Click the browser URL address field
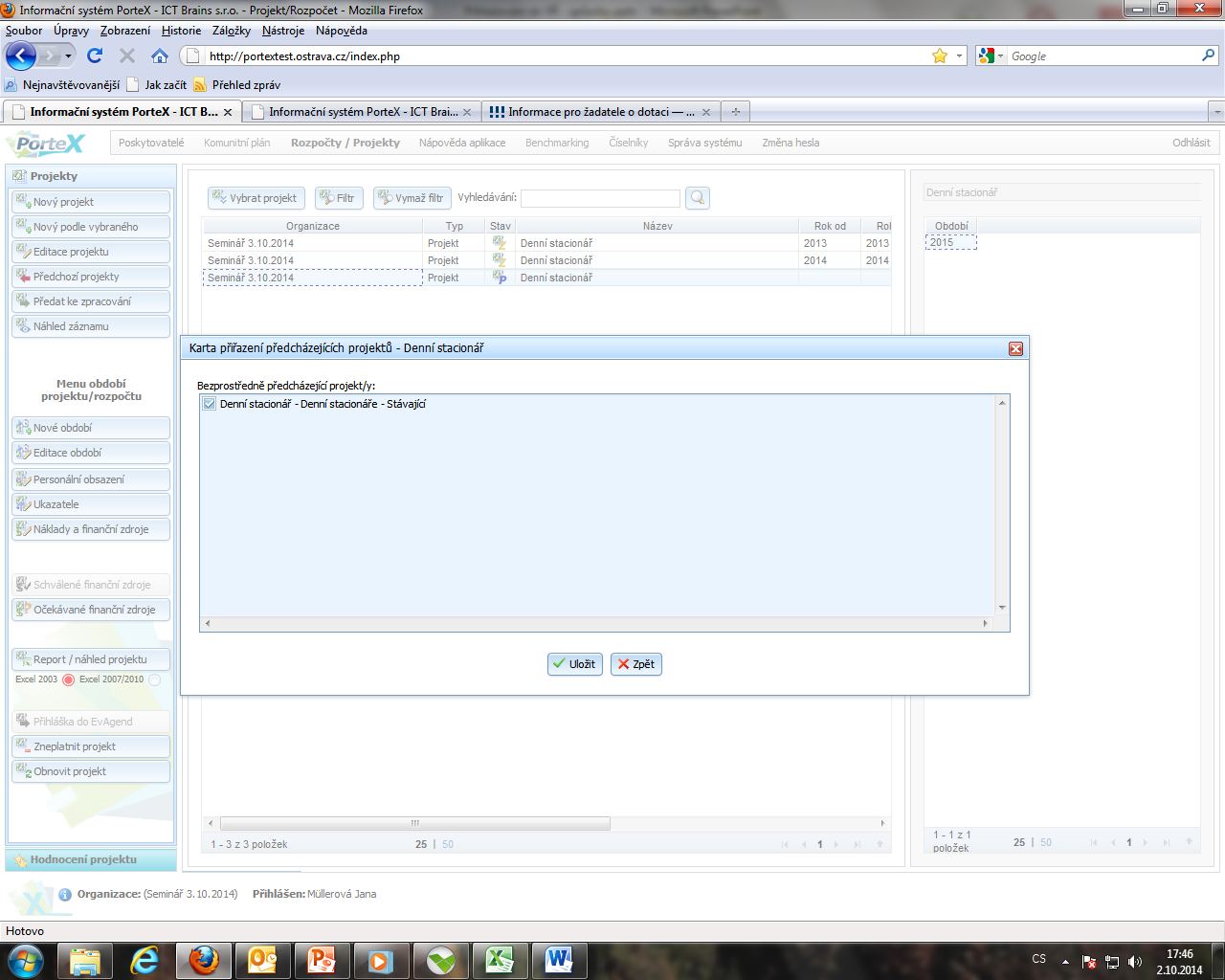Viewport: 1225px width, 980px height. point(565,56)
